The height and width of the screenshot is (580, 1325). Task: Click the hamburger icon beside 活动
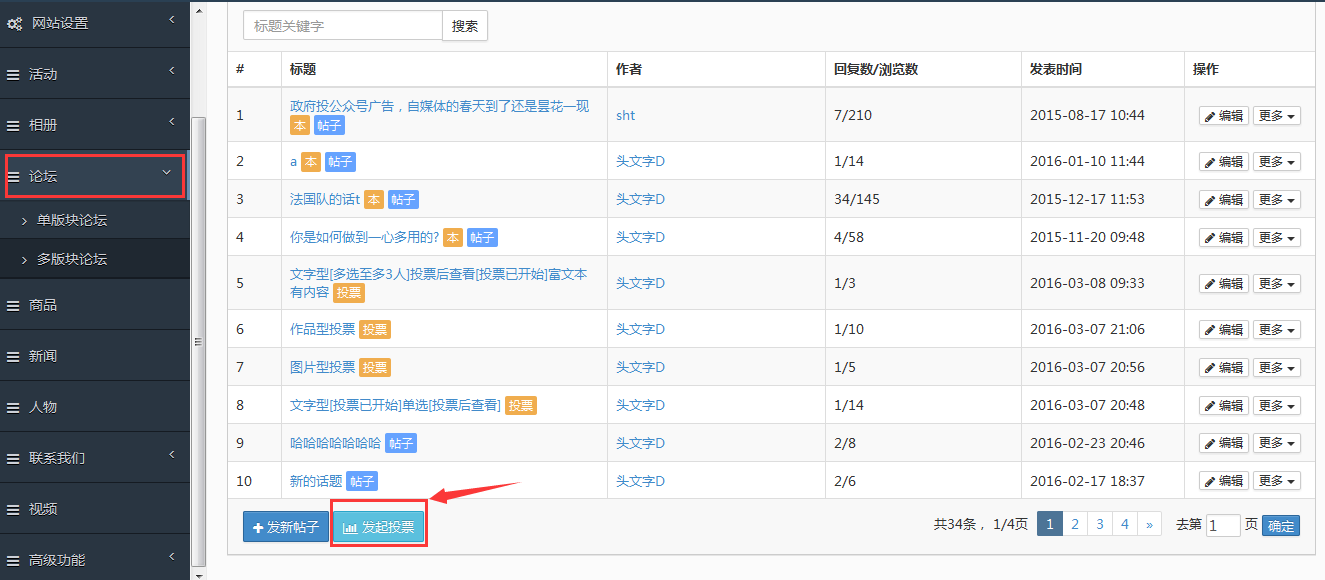click(x=14, y=75)
